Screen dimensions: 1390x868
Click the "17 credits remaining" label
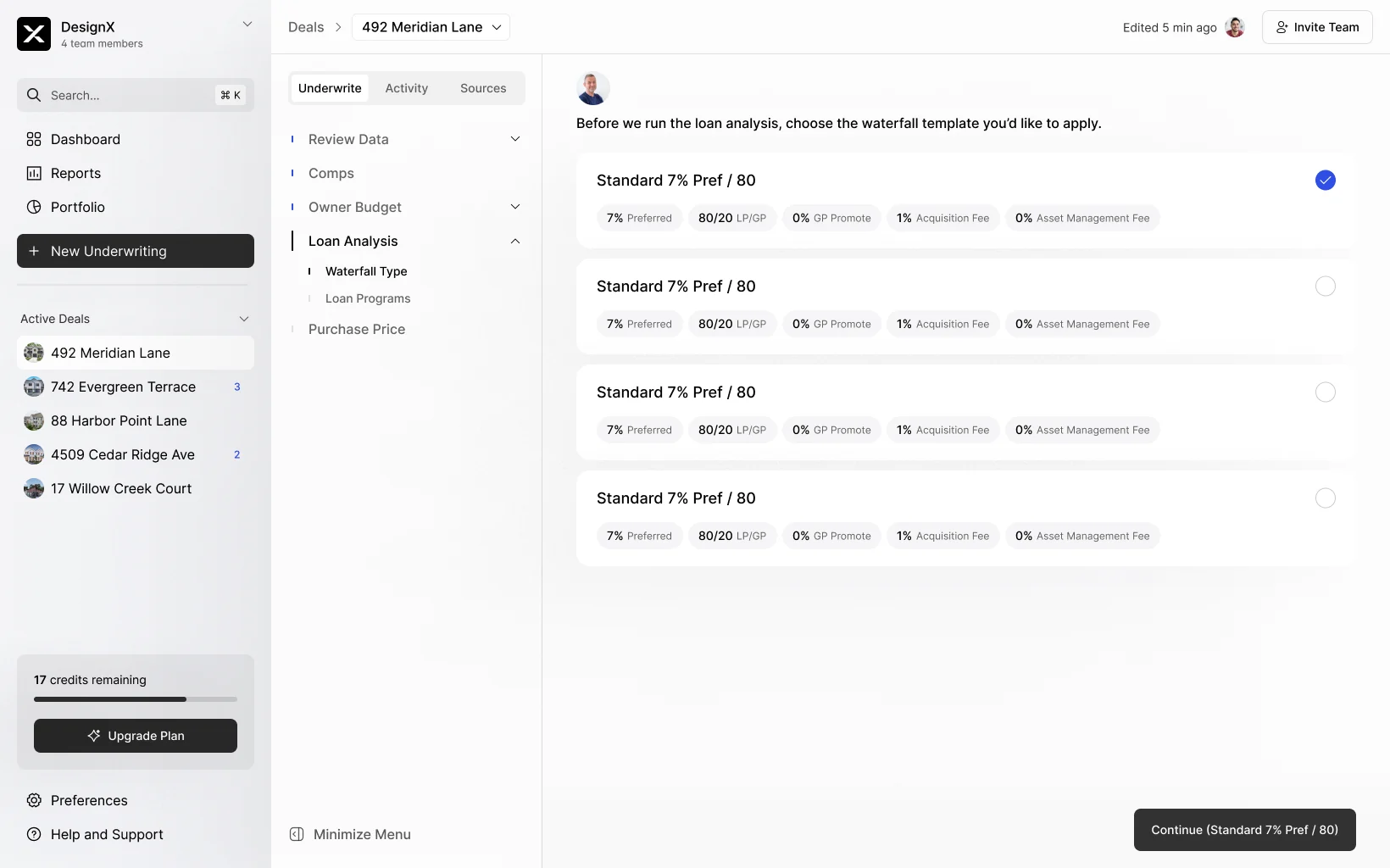coord(90,680)
